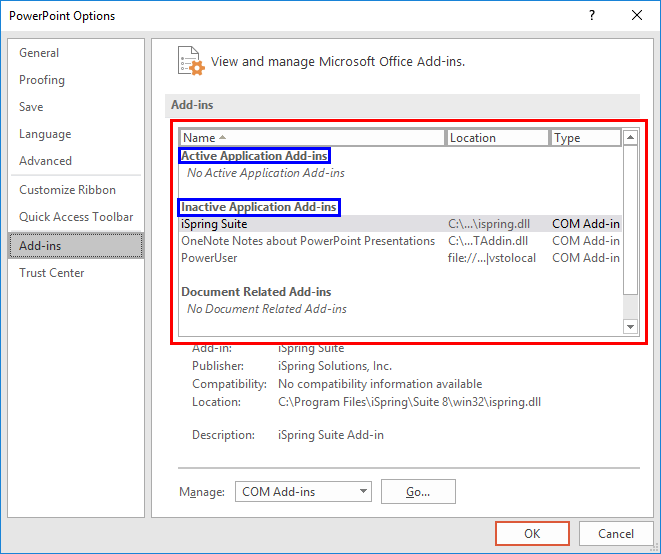
Task: Select OneNote Notes about PowerPoint Presentations row
Action: (x=400, y=241)
